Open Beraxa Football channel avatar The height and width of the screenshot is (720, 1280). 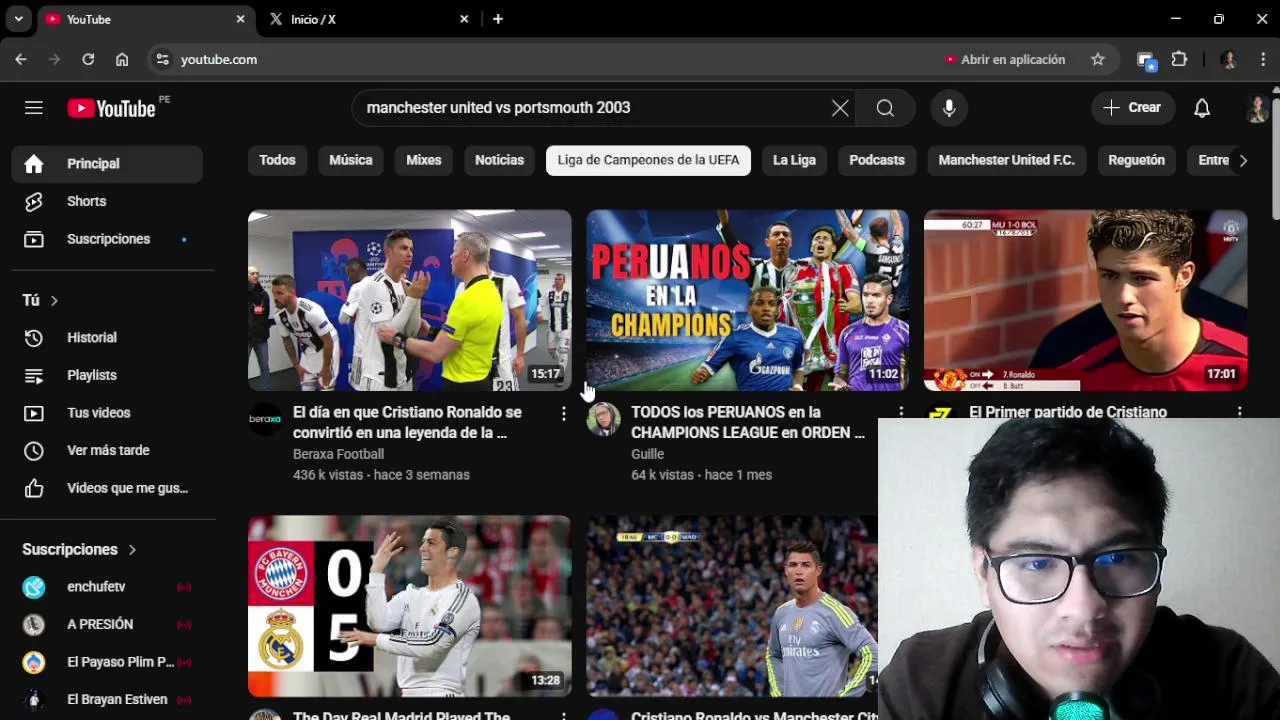click(x=265, y=419)
